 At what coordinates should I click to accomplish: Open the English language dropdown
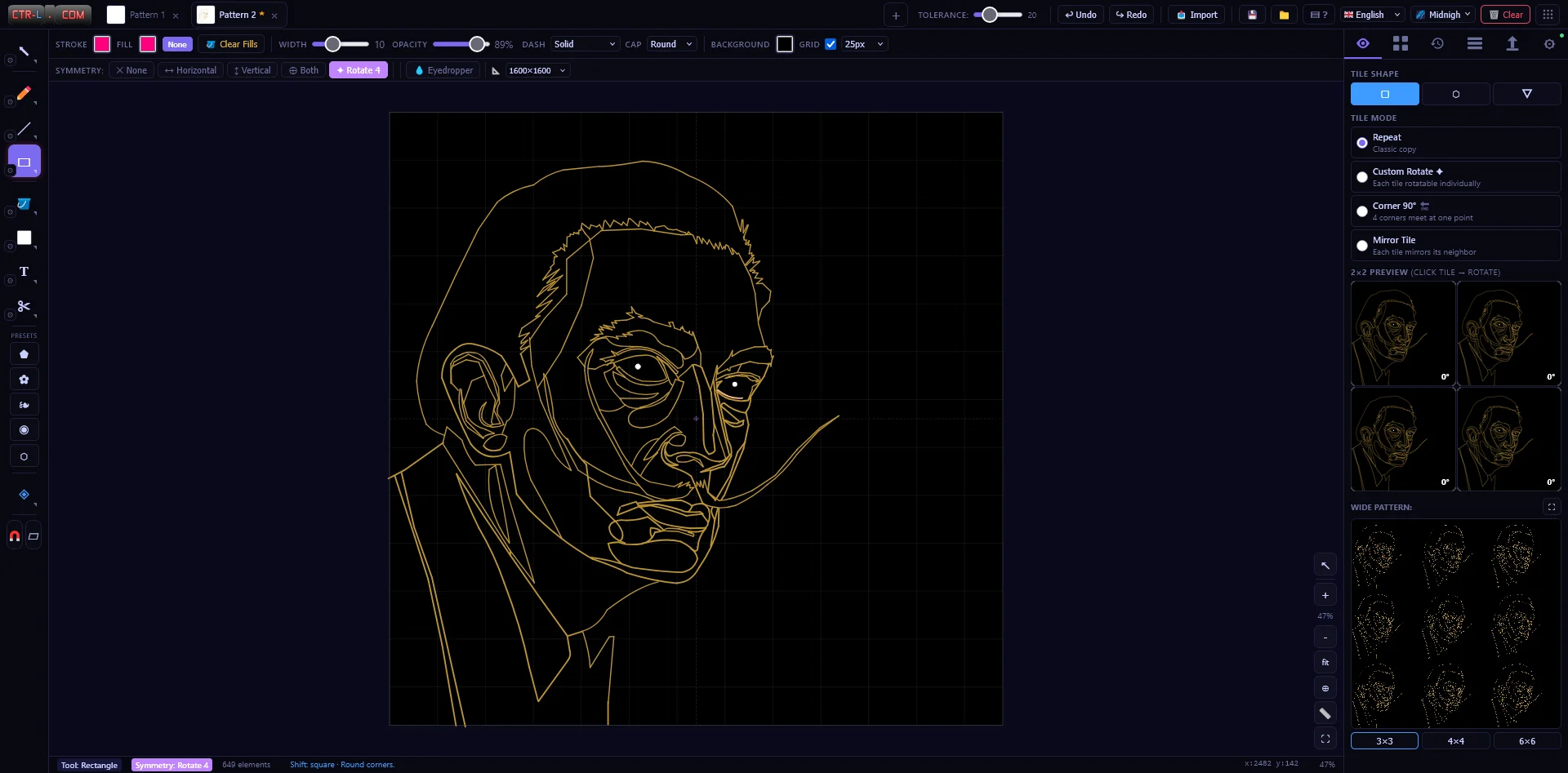[x=1372, y=15]
